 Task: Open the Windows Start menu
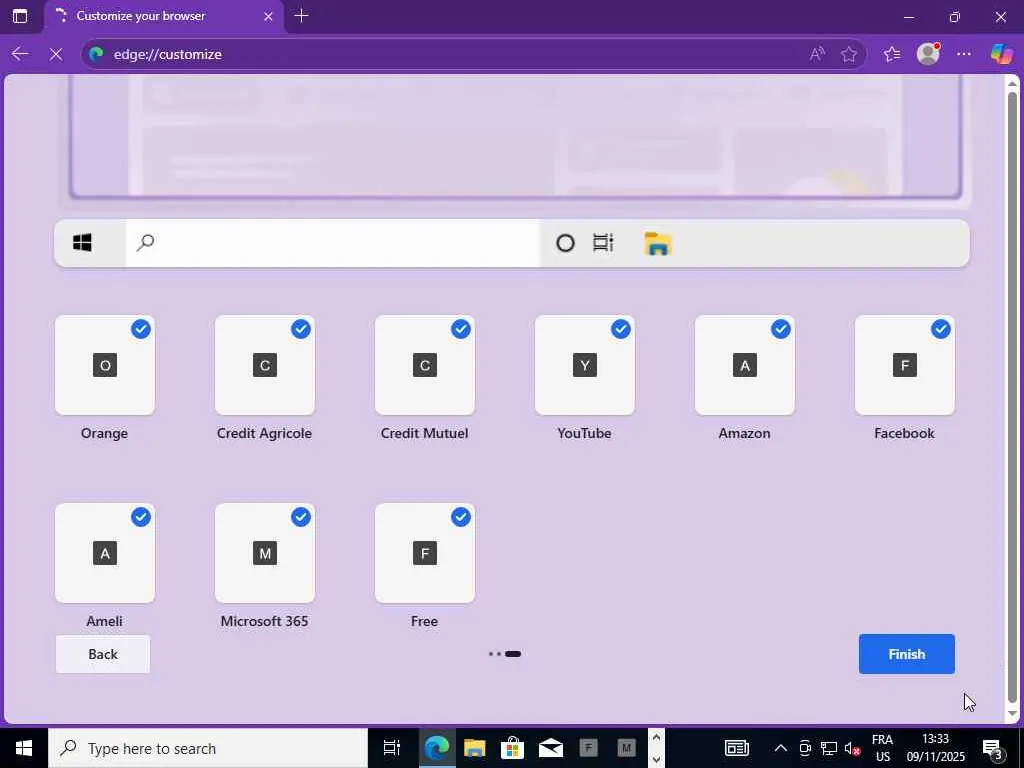tap(24, 748)
